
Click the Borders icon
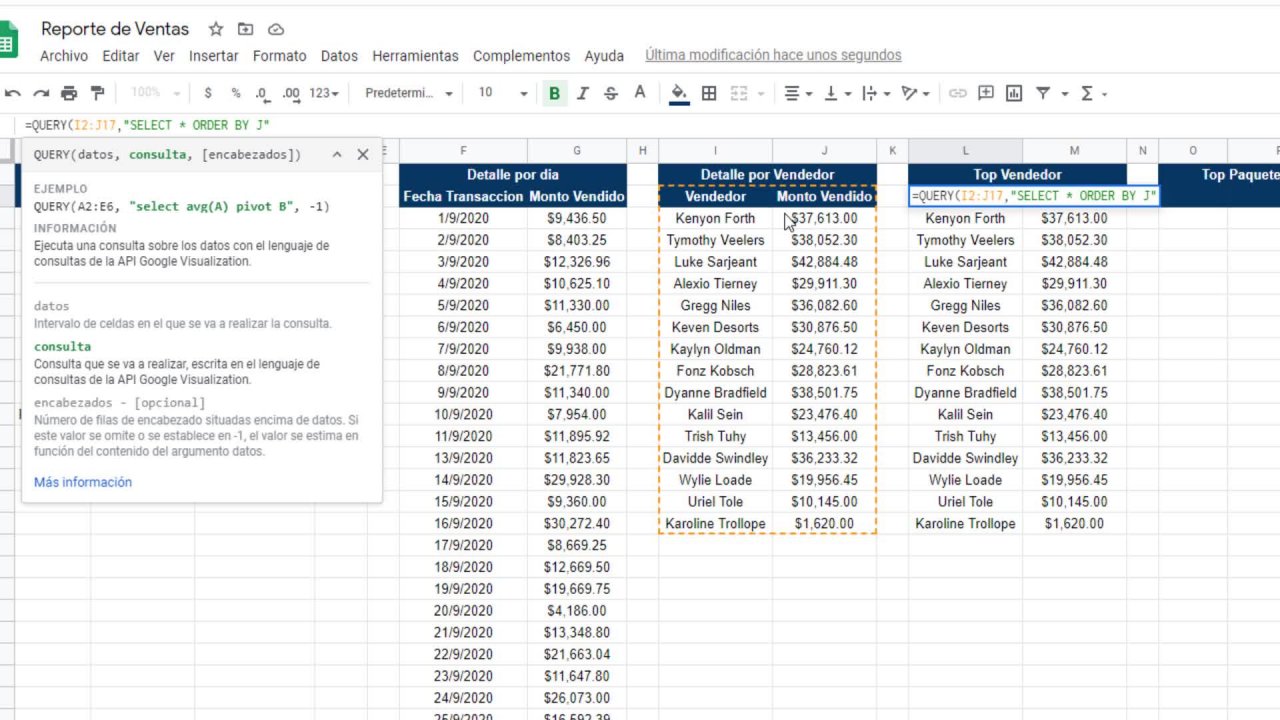pyautogui.click(x=709, y=93)
